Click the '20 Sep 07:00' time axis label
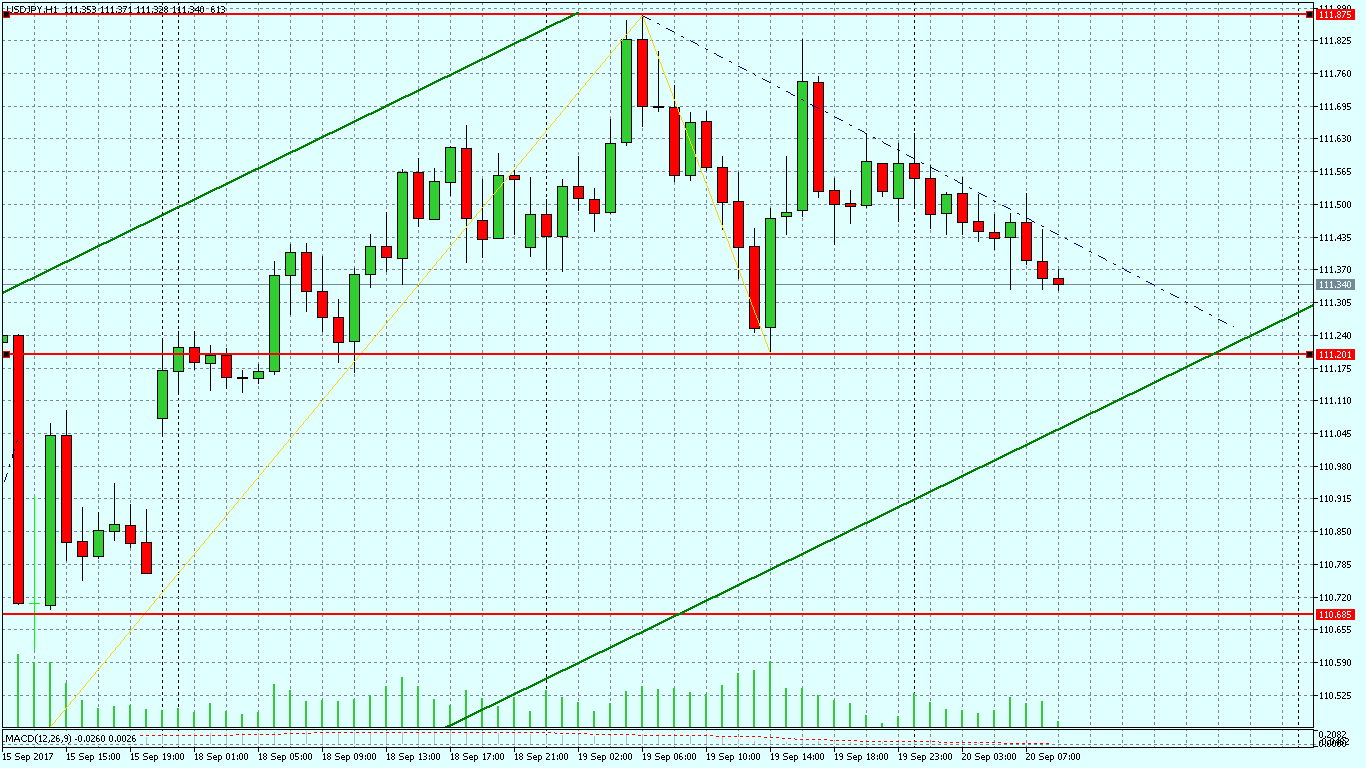1366x768 pixels. pos(1051,757)
